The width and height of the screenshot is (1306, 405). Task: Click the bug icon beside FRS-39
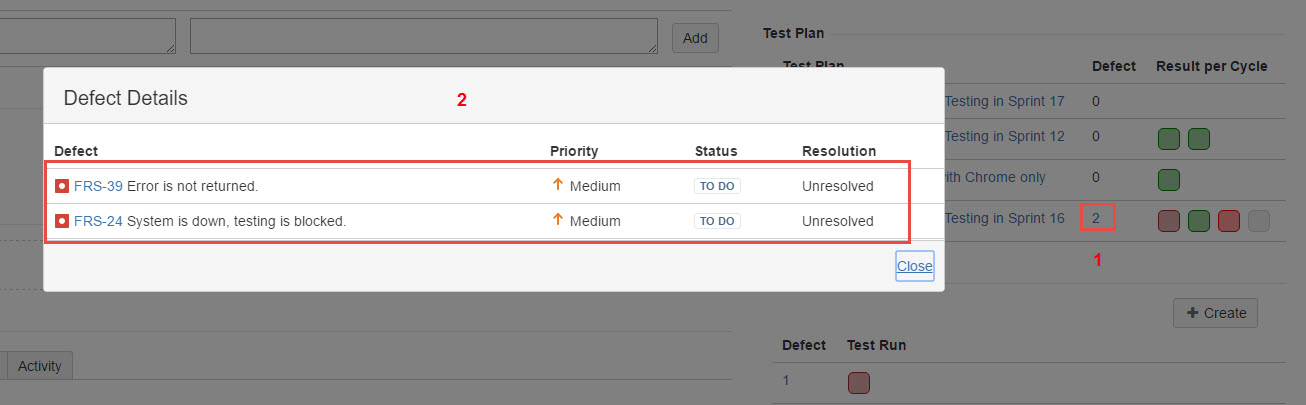click(x=61, y=186)
